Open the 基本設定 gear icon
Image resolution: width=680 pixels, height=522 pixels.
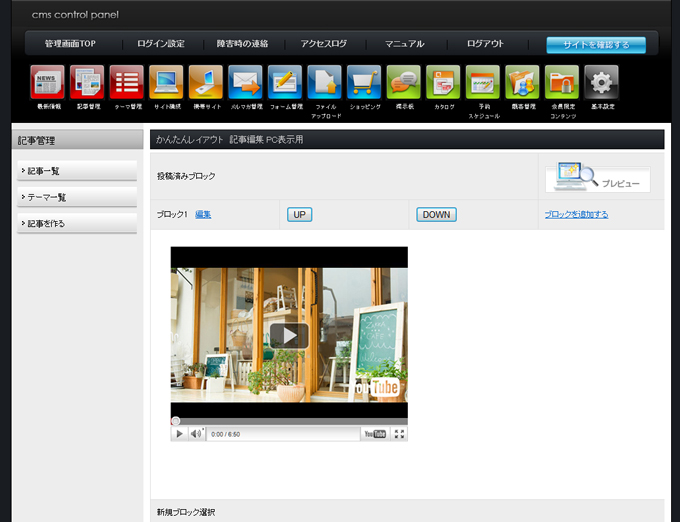[601, 82]
